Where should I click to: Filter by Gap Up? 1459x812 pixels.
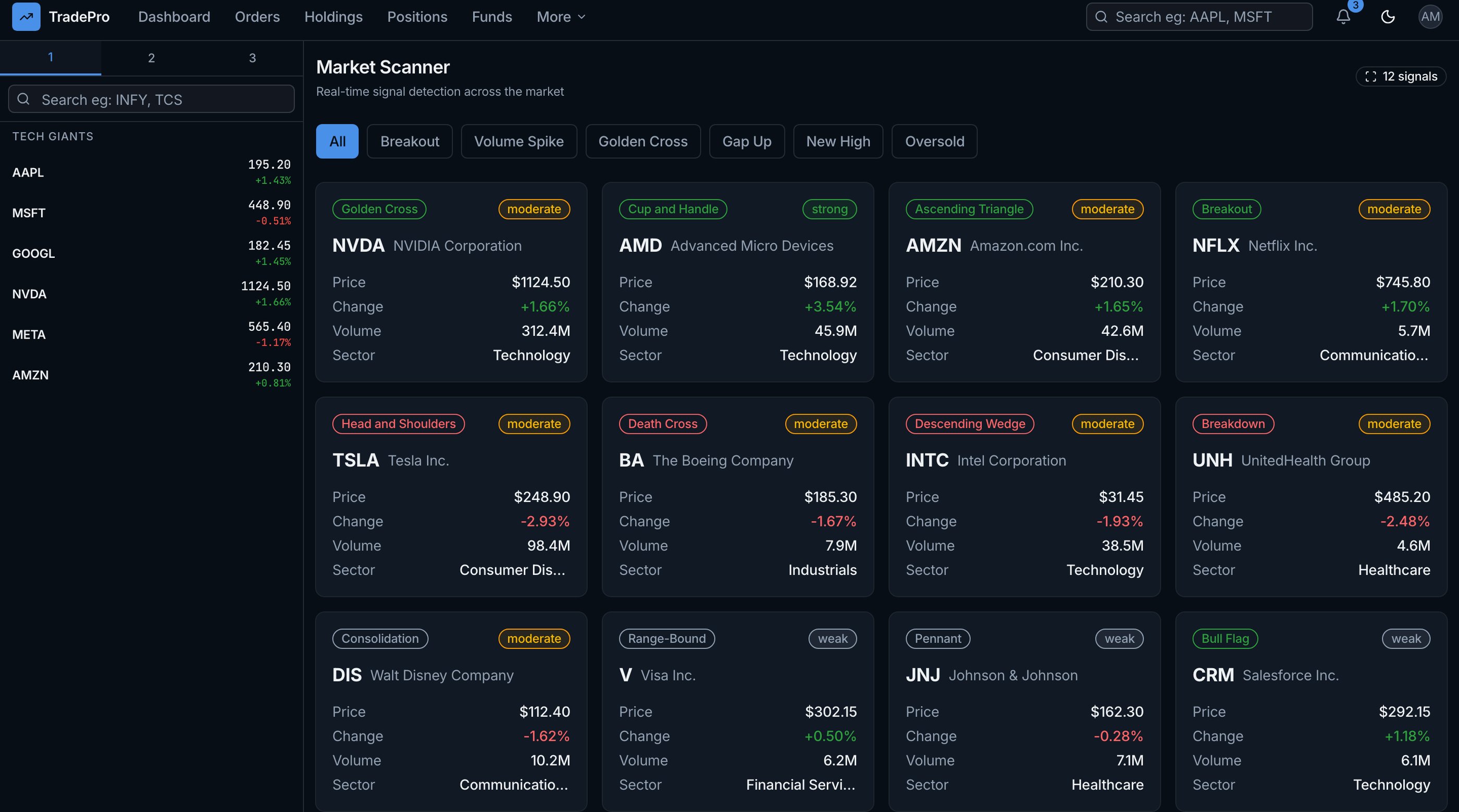[747, 141]
